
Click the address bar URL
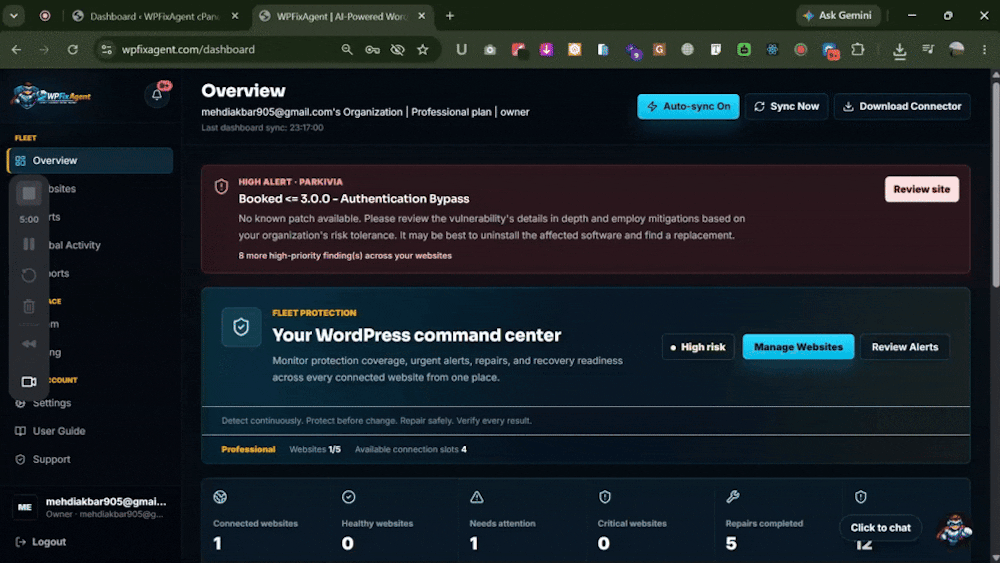pos(188,50)
